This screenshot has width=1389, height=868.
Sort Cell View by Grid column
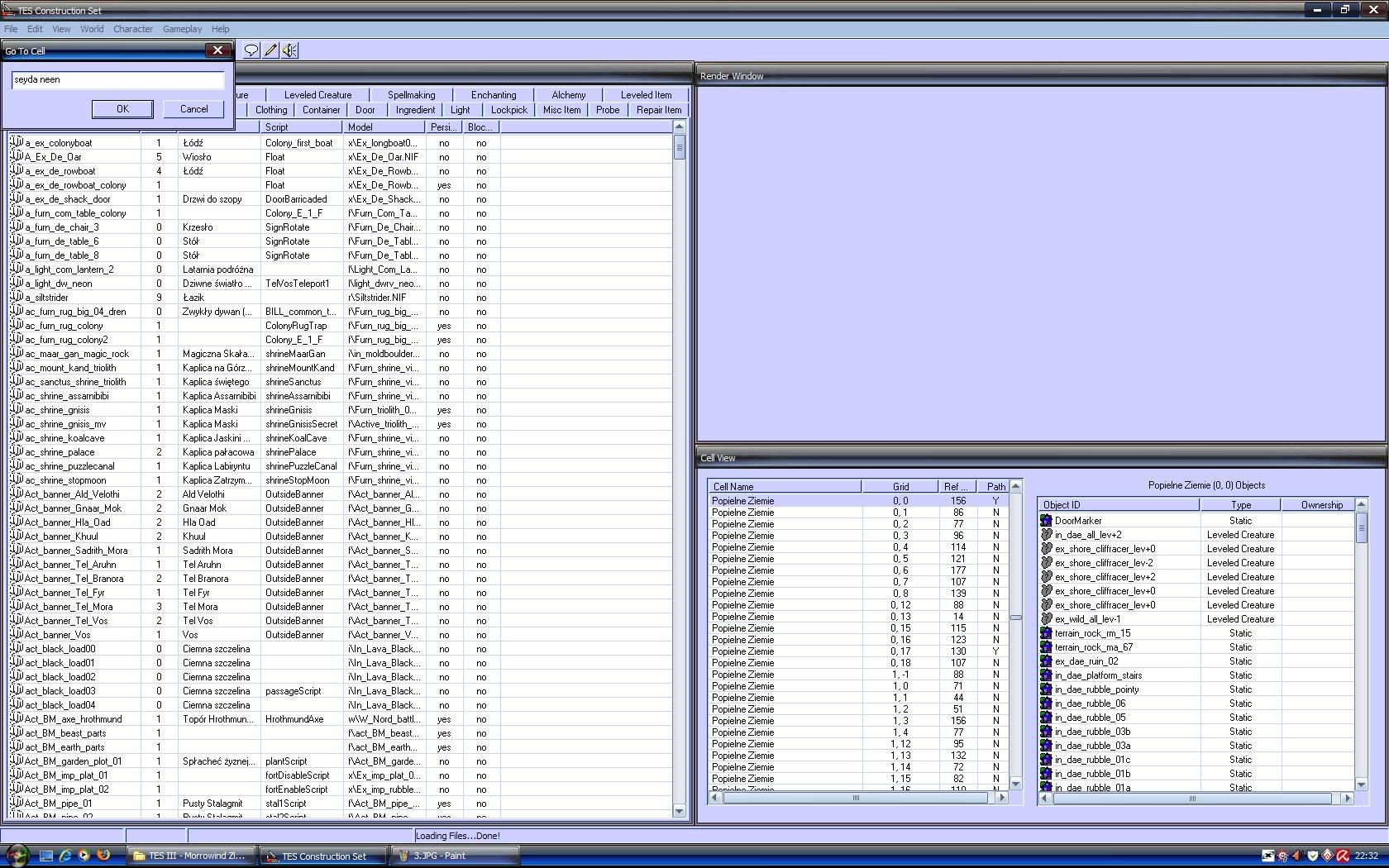click(900, 487)
